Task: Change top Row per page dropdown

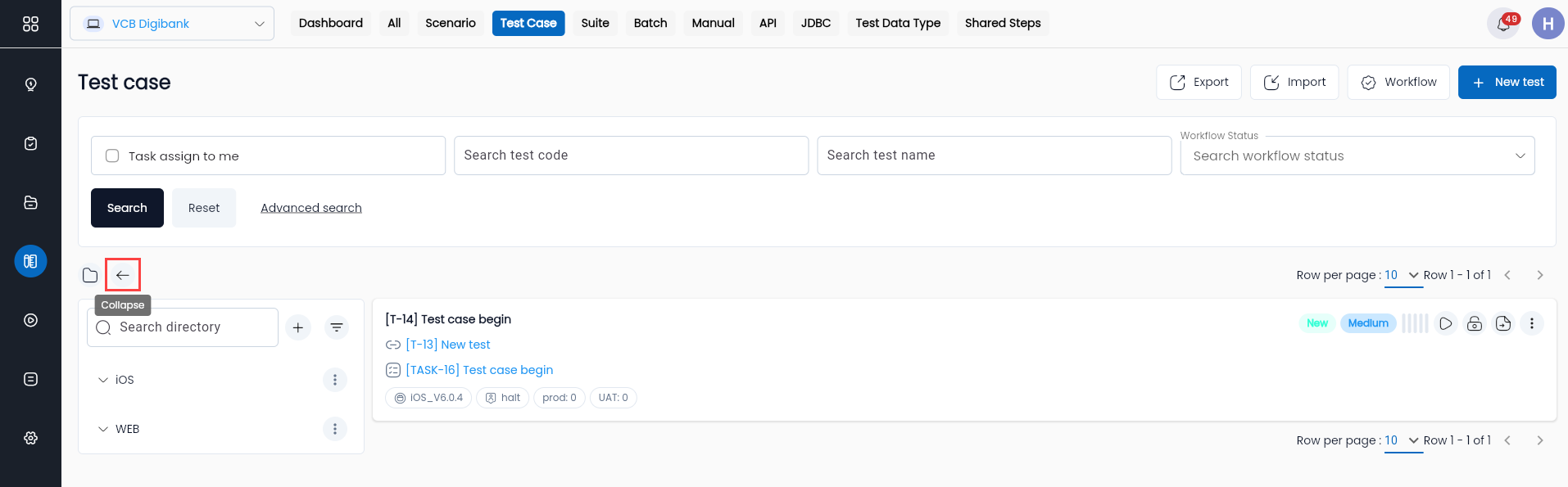Action: (x=1403, y=275)
